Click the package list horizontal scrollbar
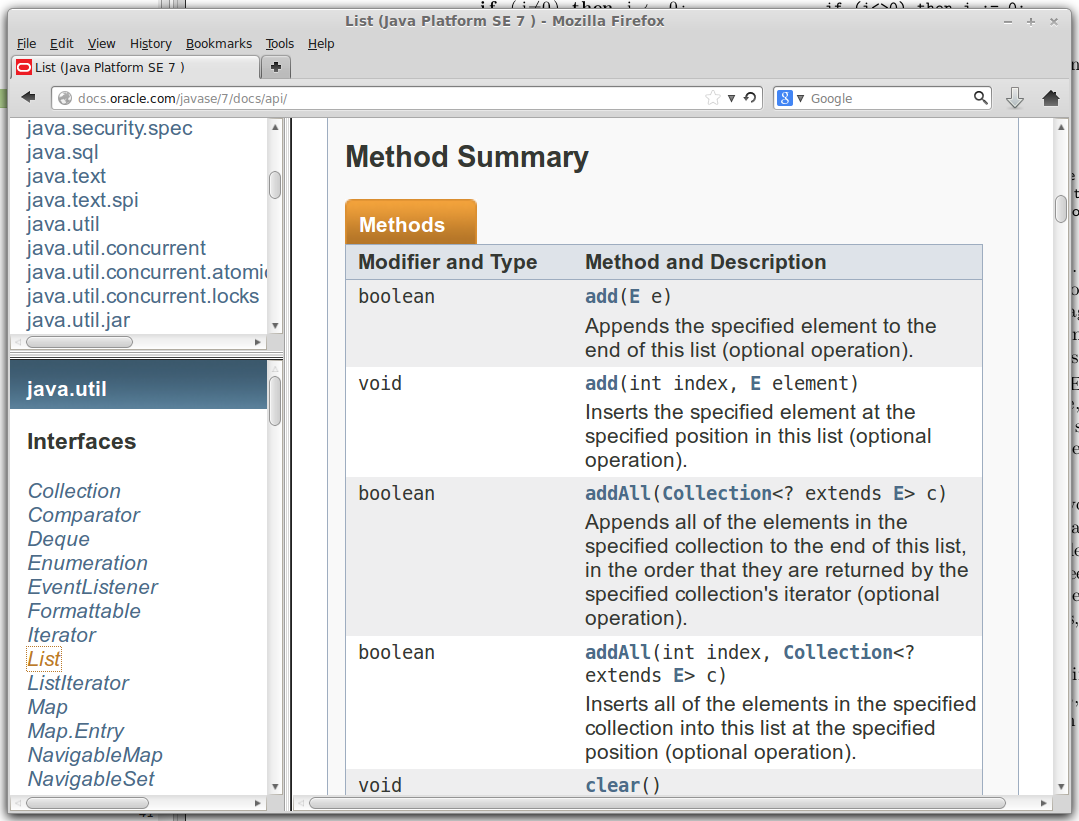The height and width of the screenshot is (821, 1079). (80, 341)
